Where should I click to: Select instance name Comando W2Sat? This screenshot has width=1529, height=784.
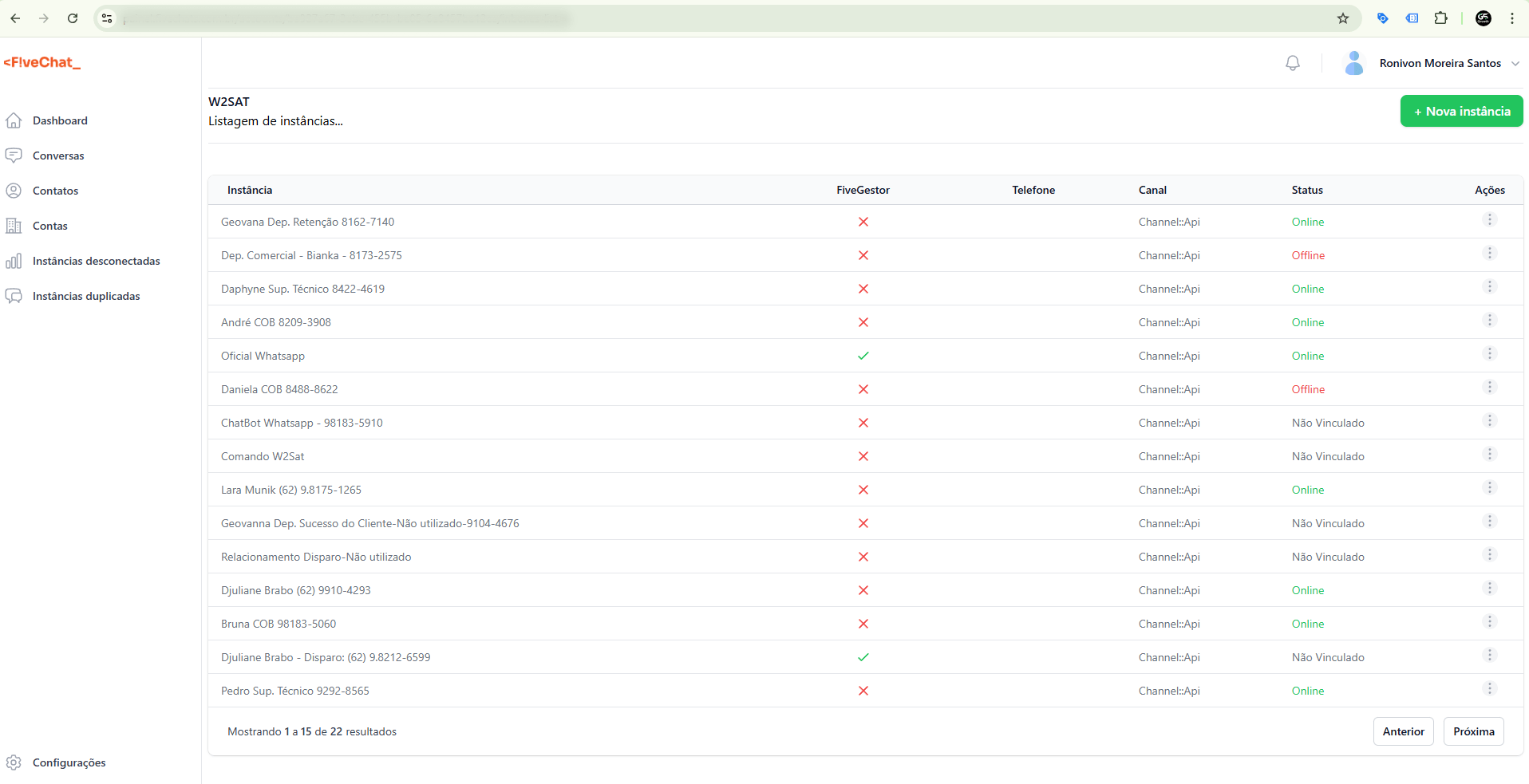click(263, 456)
